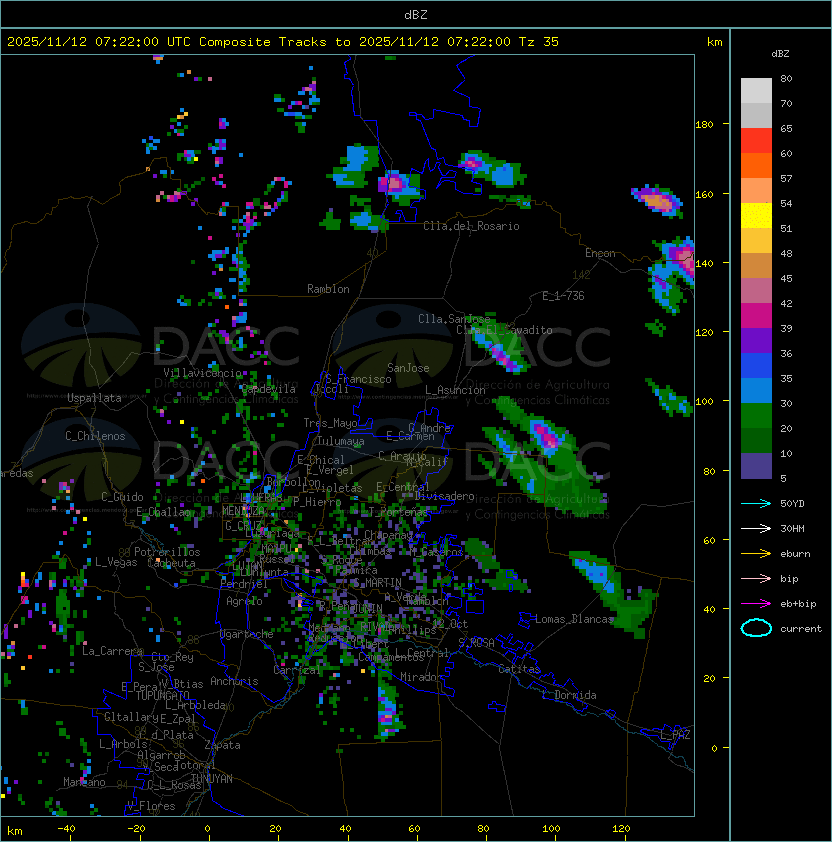
Task: Click the 'Tres_Mayo' map label
Action: pyautogui.click(x=330, y=423)
